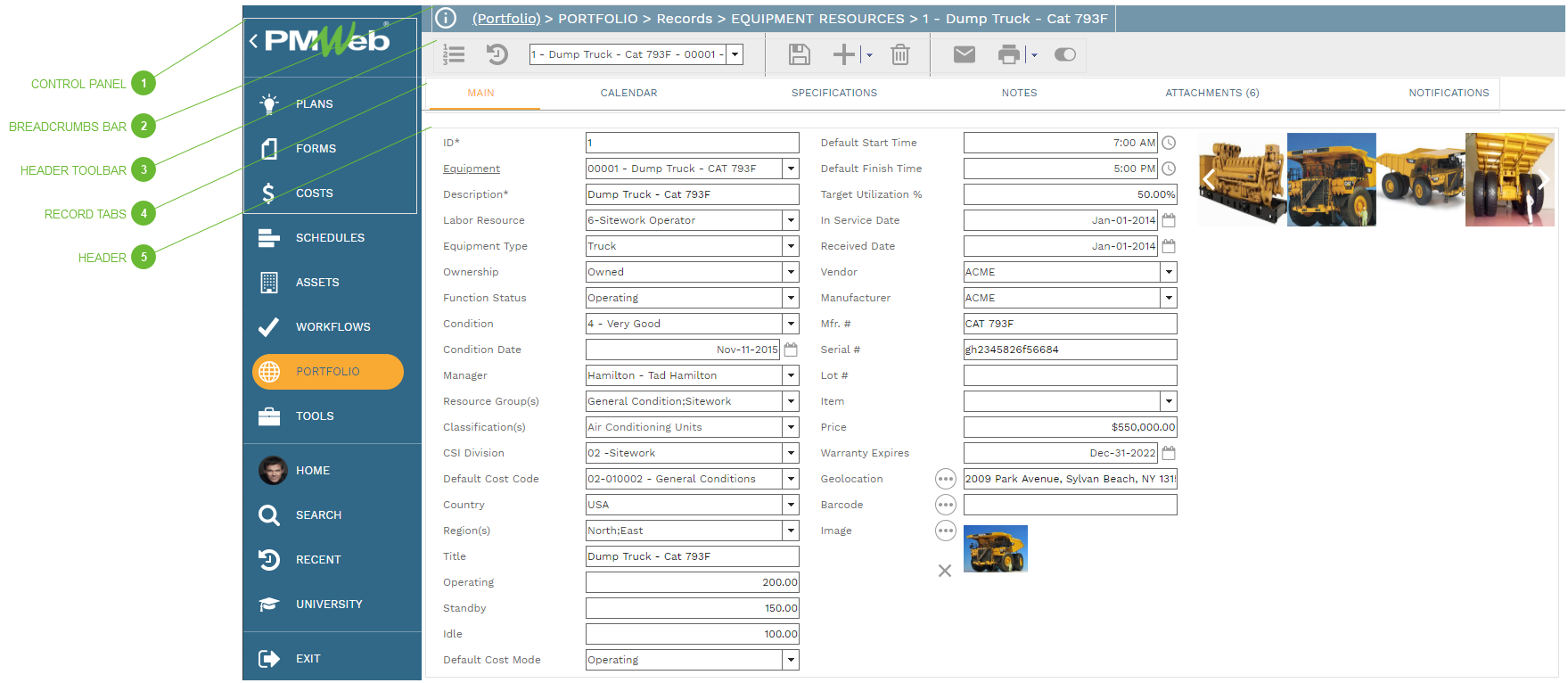
Task: Click the add new record plus icon
Action: tap(843, 55)
